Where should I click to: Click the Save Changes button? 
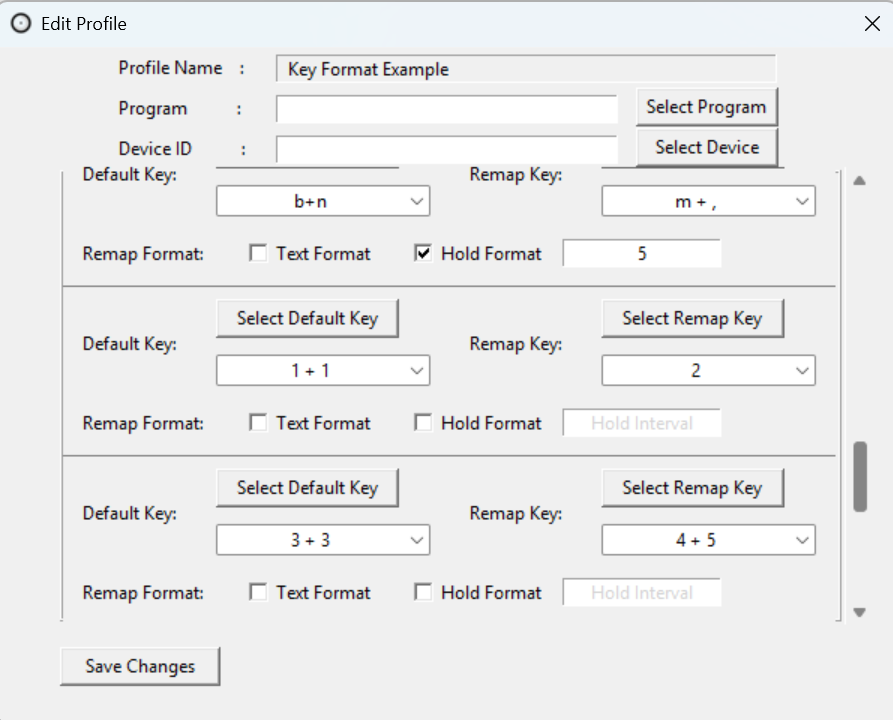(x=140, y=666)
